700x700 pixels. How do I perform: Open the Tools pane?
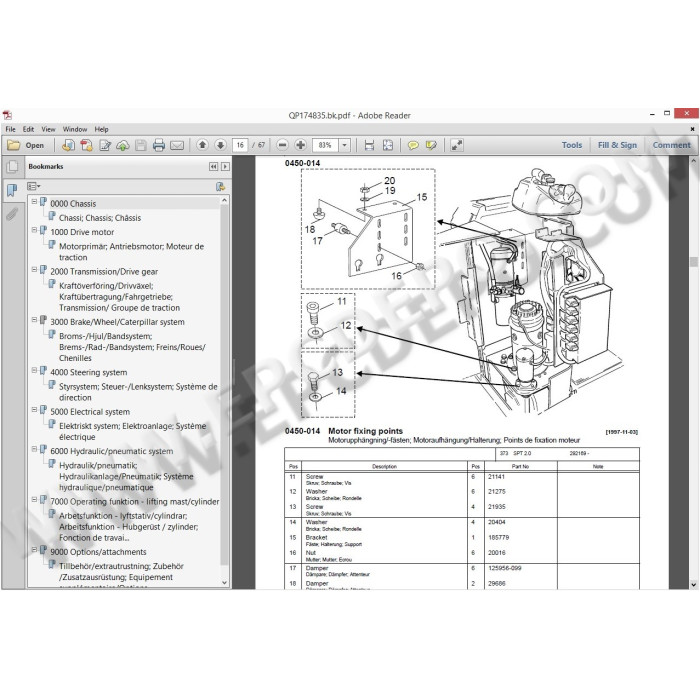click(572, 145)
